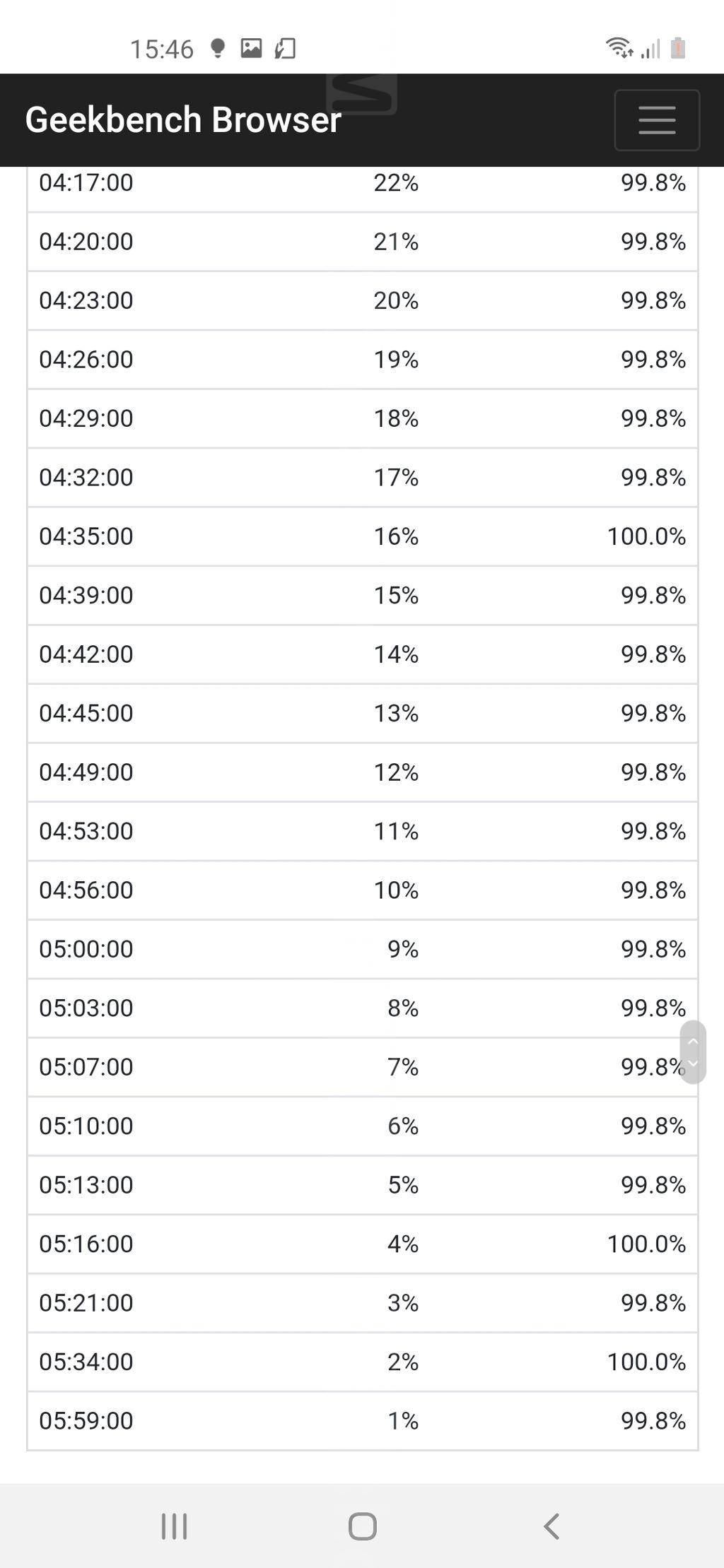Tap the 04:17:00 row timestamp
The width and height of the screenshot is (724, 1568).
[x=86, y=183]
